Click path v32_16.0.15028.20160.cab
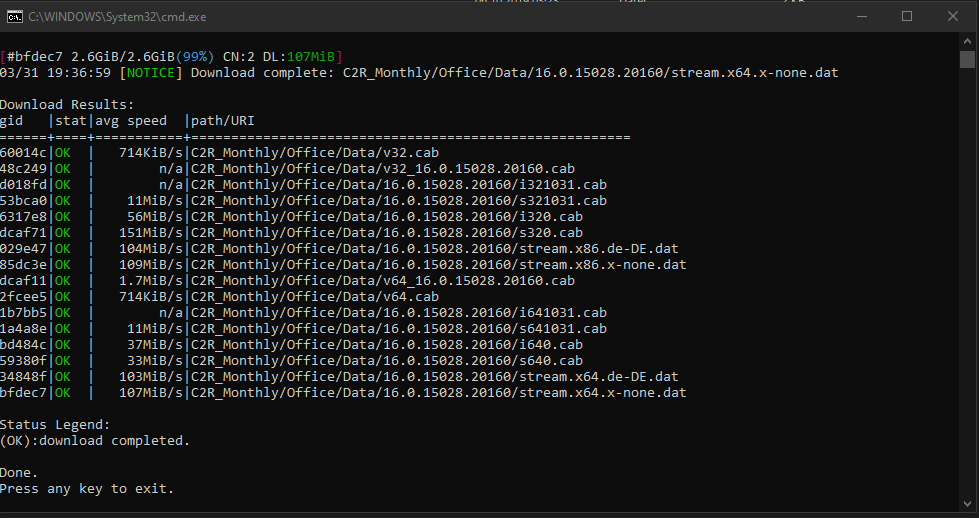 [x=383, y=169]
